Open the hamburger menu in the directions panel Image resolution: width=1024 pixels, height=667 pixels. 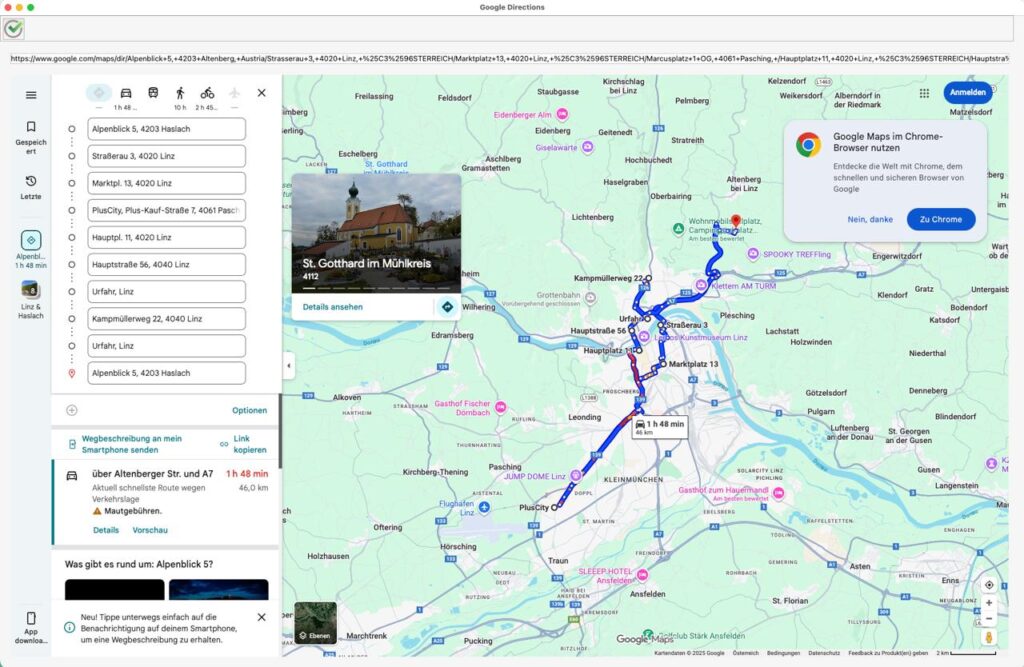[x=30, y=95]
